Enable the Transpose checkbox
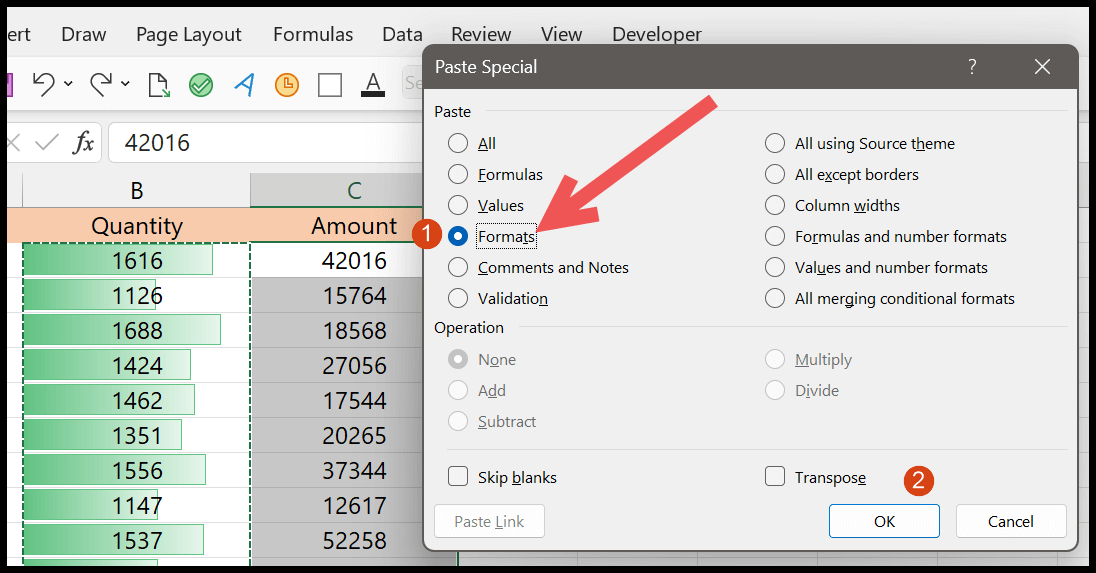Image resolution: width=1096 pixels, height=573 pixels. pyautogui.click(x=774, y=477)
